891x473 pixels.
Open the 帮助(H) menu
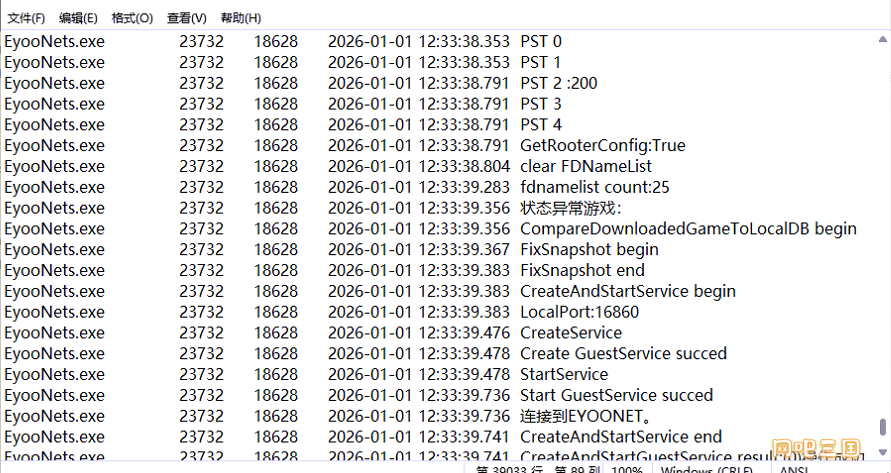point(240,18)
